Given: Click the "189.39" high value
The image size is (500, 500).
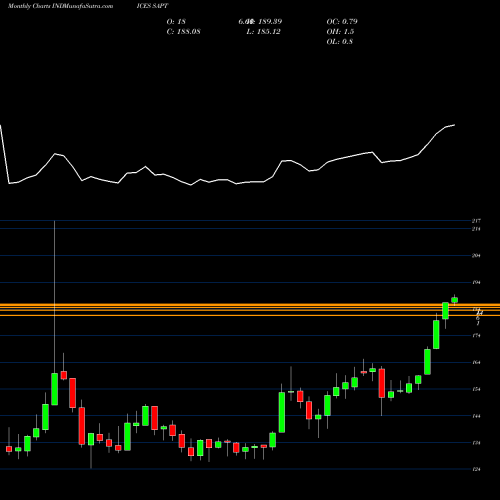Looking at the screenshot, I should tap(270, 22).
